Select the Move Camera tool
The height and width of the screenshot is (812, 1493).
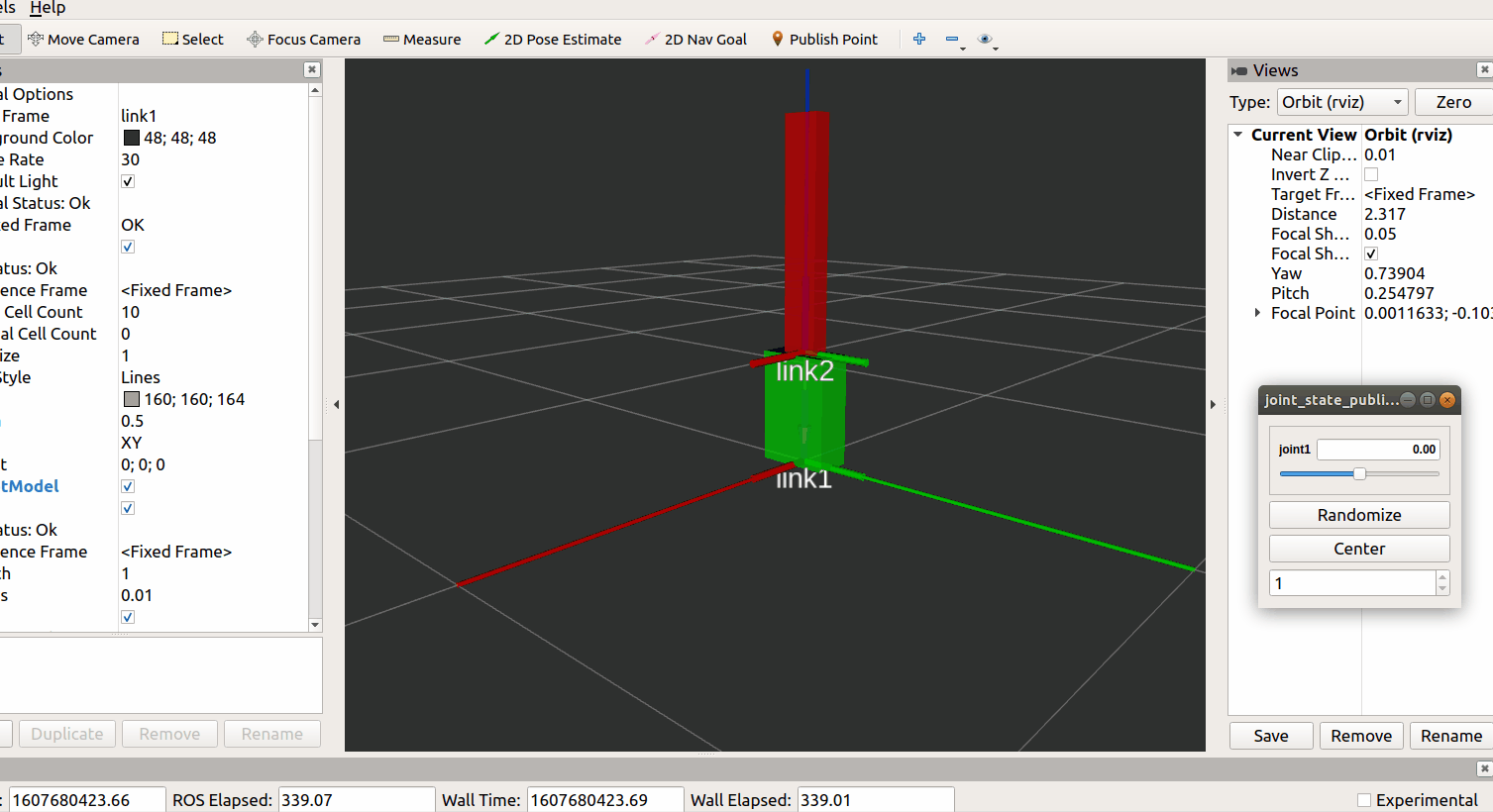[84, 39]
